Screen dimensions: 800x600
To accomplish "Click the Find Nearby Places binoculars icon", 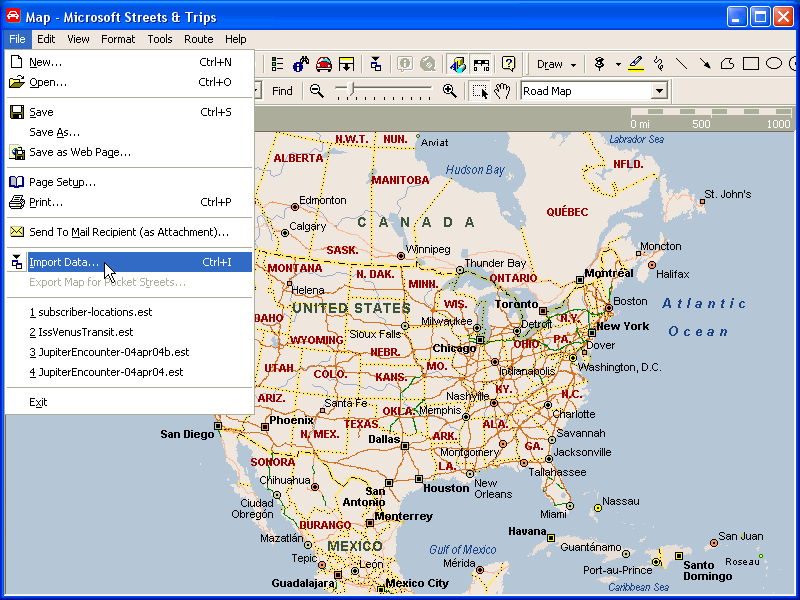I will coord(301,64).
